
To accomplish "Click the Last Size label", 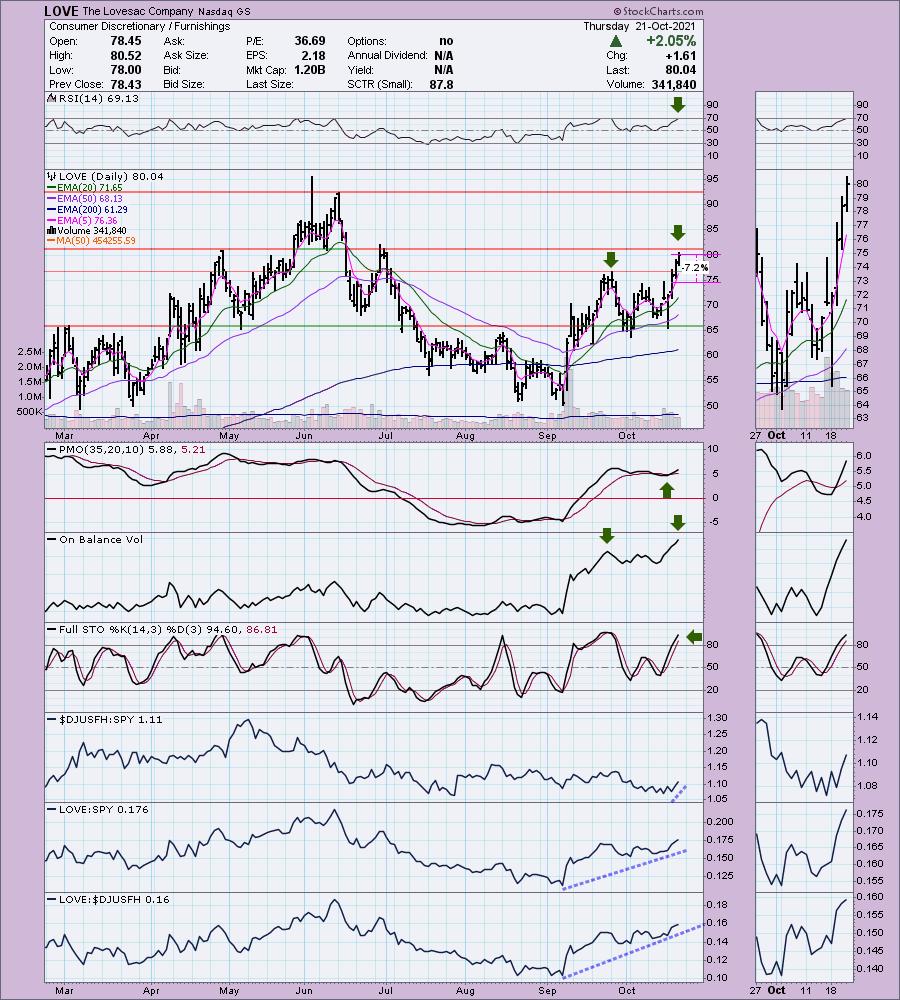I will 270,84.
